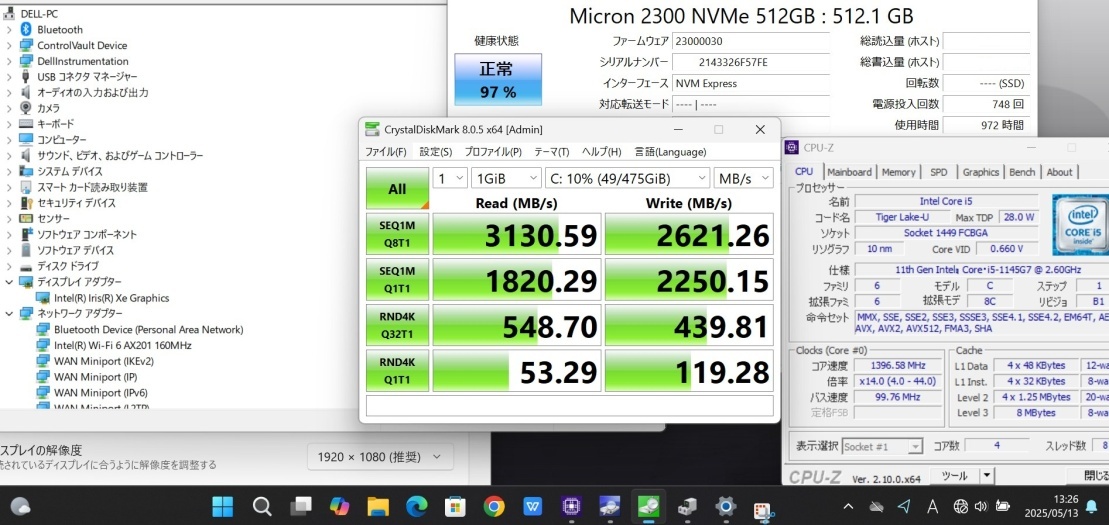The image size is (1109, 525).
Task: Click the notification bell icon
Action: click(1091, 506)
